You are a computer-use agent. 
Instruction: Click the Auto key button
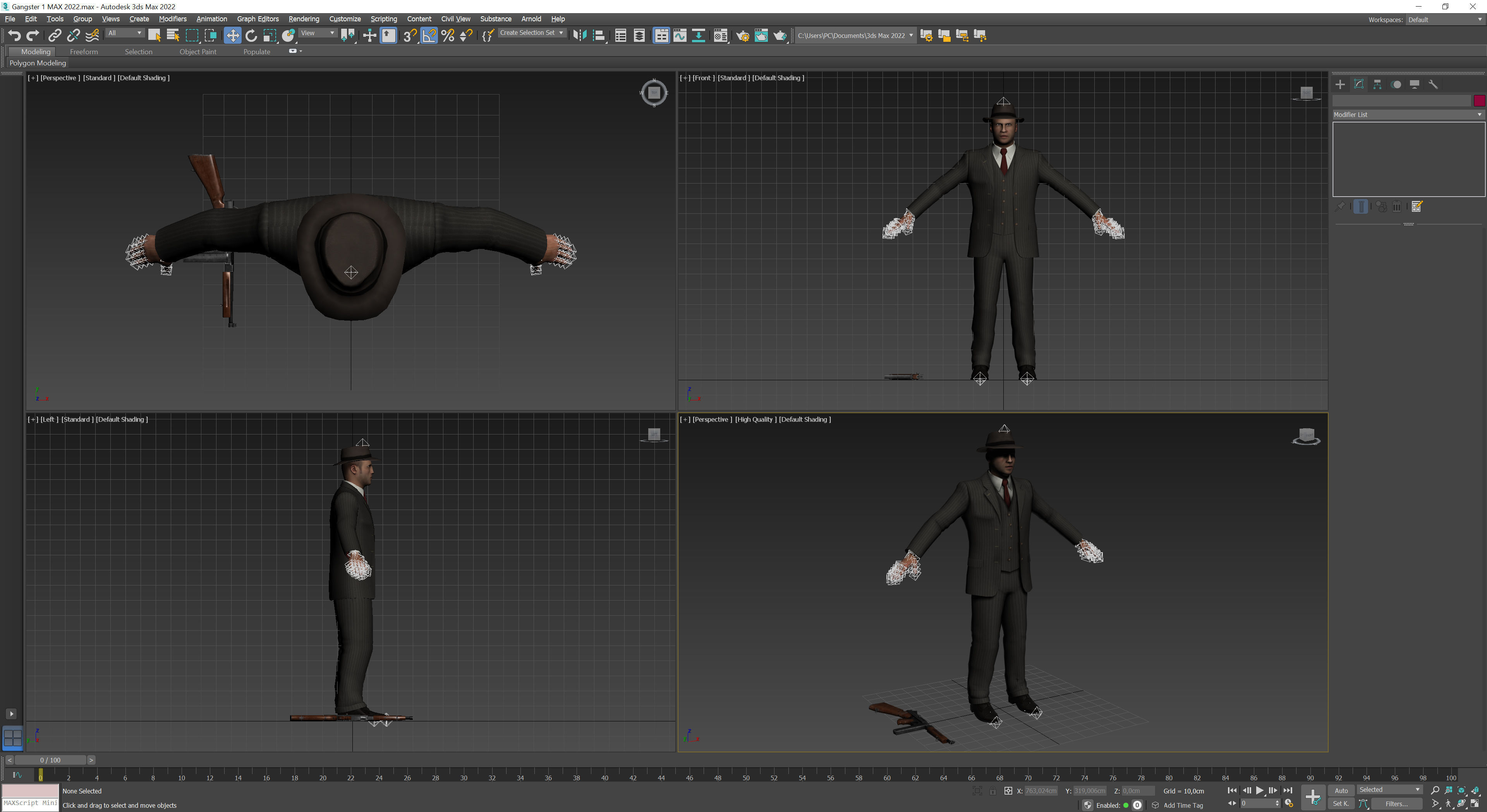click(x=1341, y=790)
